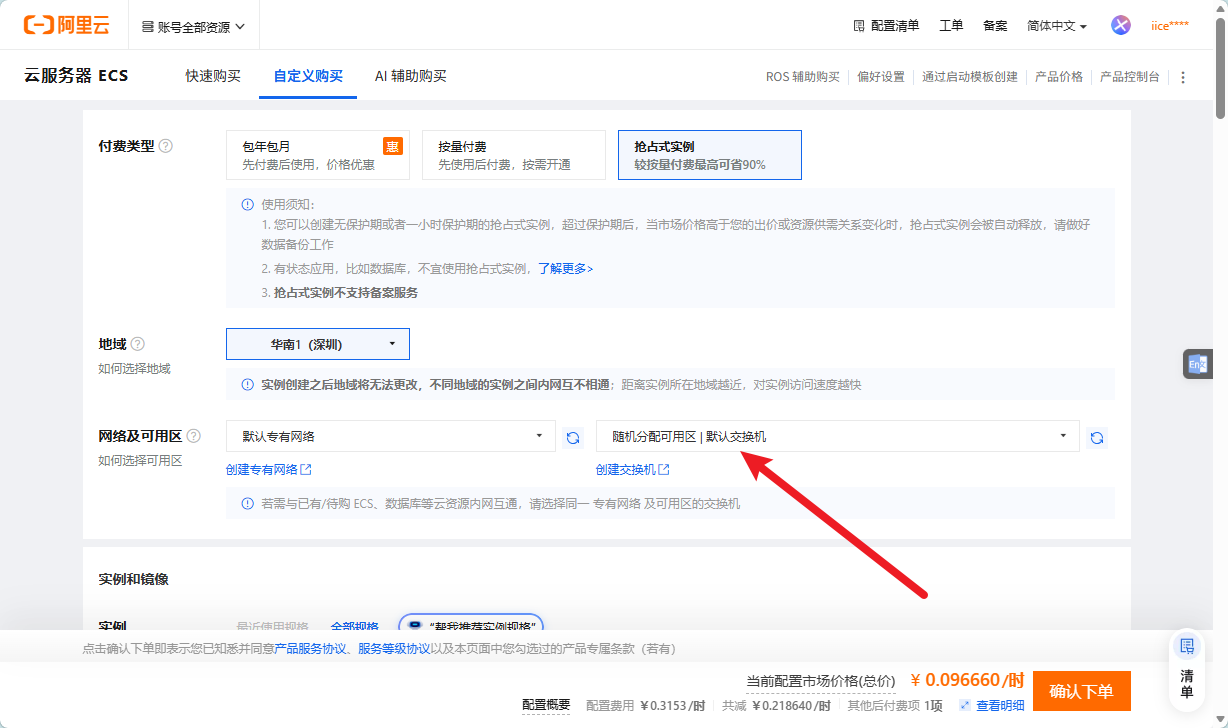The width and height of the screenshot is (1228, 728).
Task: Select the 包年包月 billing option
Action: (318, 155)
